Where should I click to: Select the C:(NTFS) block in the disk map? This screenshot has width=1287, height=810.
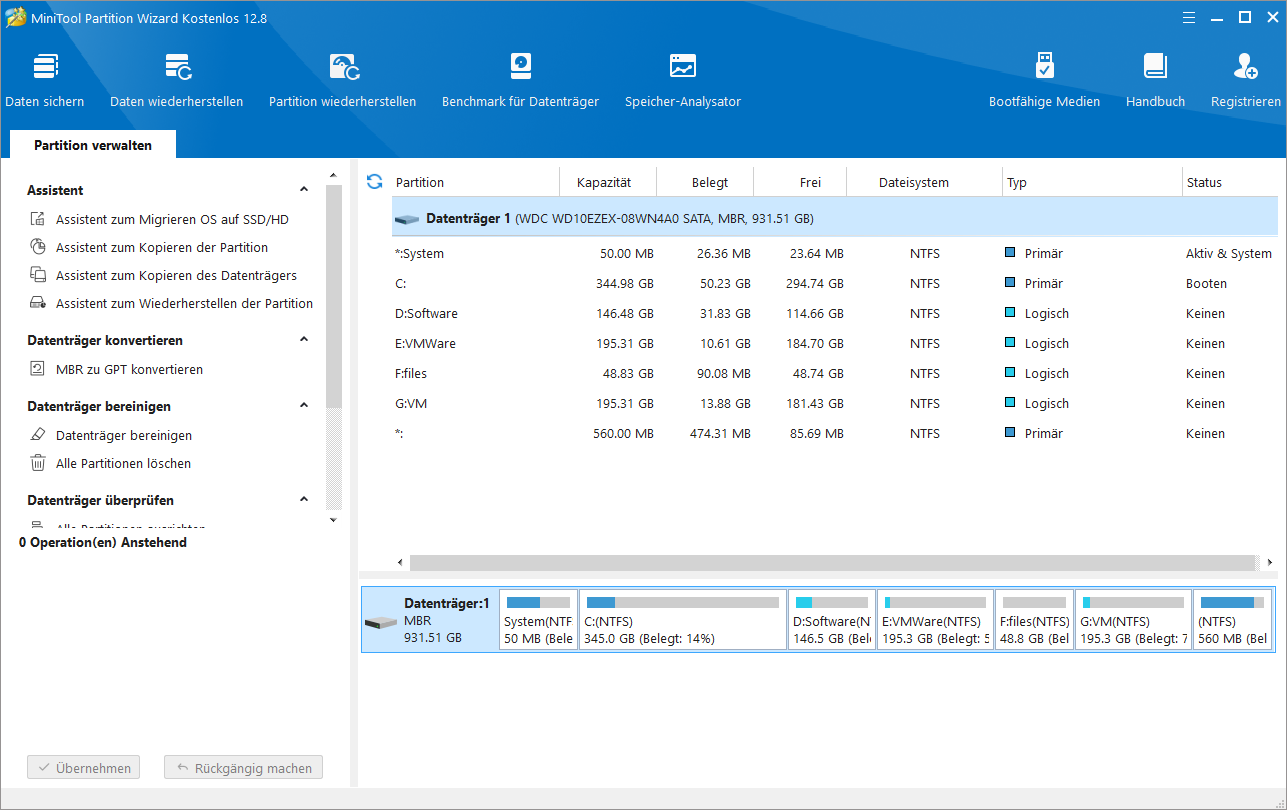click(x=683, y=620)
